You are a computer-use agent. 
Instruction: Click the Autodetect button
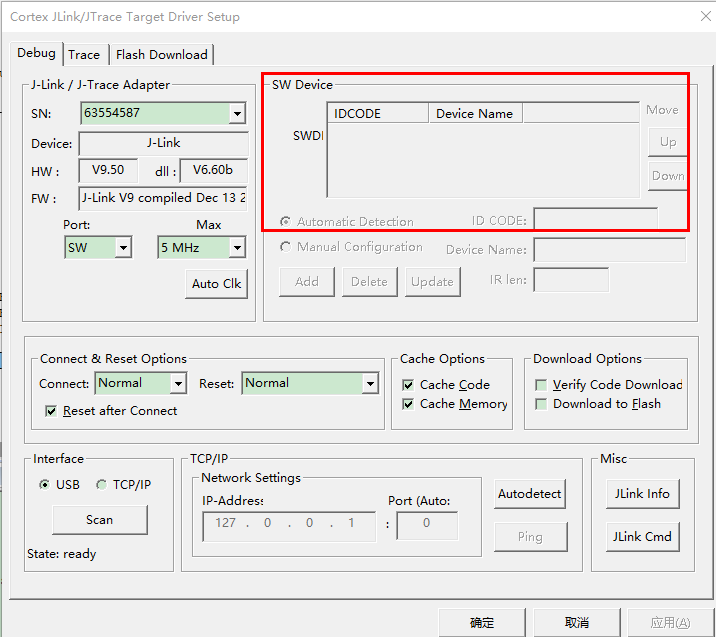pos(530,494)
